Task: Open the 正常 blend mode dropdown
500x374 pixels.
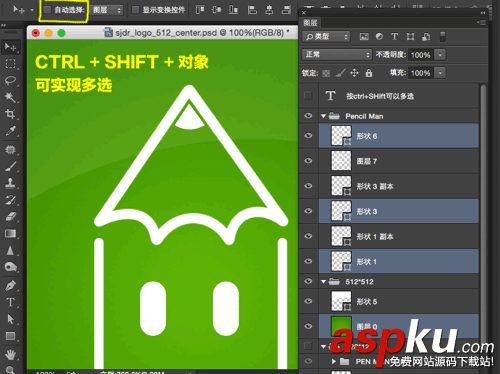Action: [337, 54]
